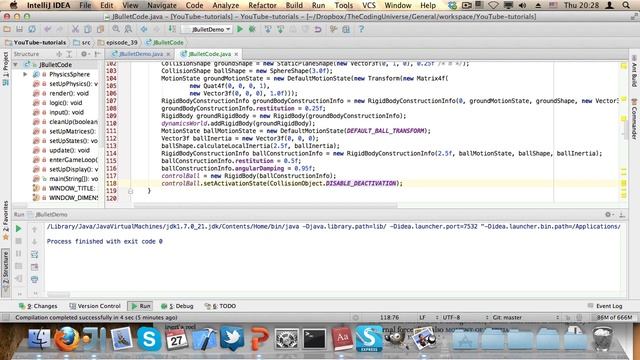This screenshot has width=640, height=360.
Task: Click the src breadcrumb
Action: click(x=82, y=42)
